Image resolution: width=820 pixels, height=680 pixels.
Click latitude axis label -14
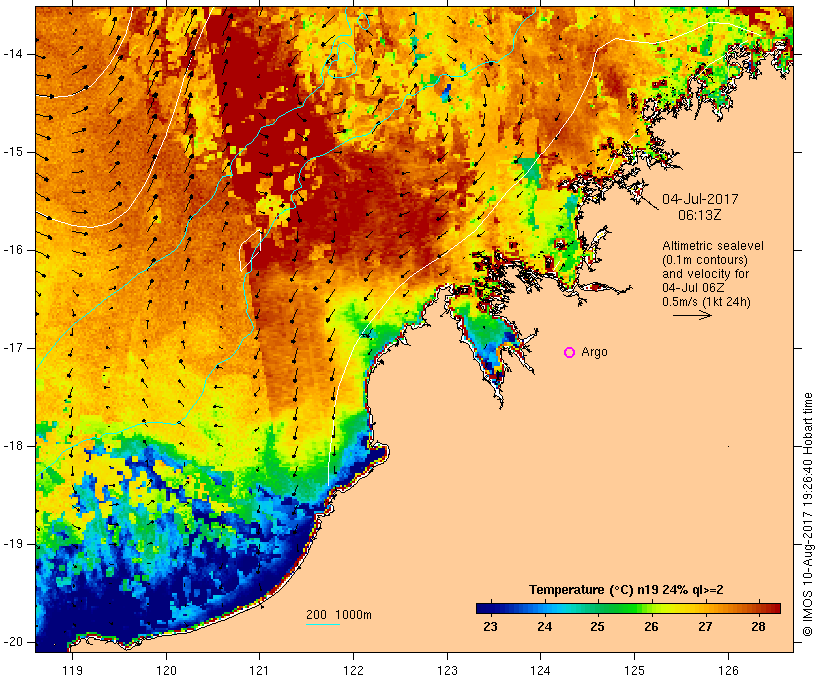click(x=13, y=54)
